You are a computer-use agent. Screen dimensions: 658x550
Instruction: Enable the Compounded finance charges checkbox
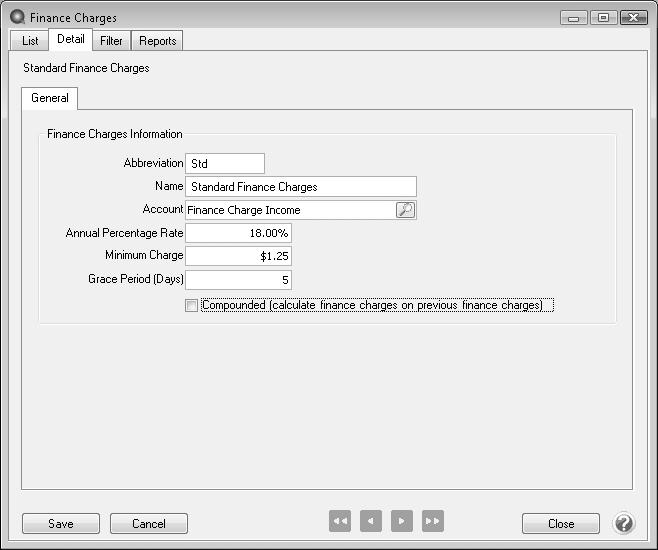pos(192,306)
